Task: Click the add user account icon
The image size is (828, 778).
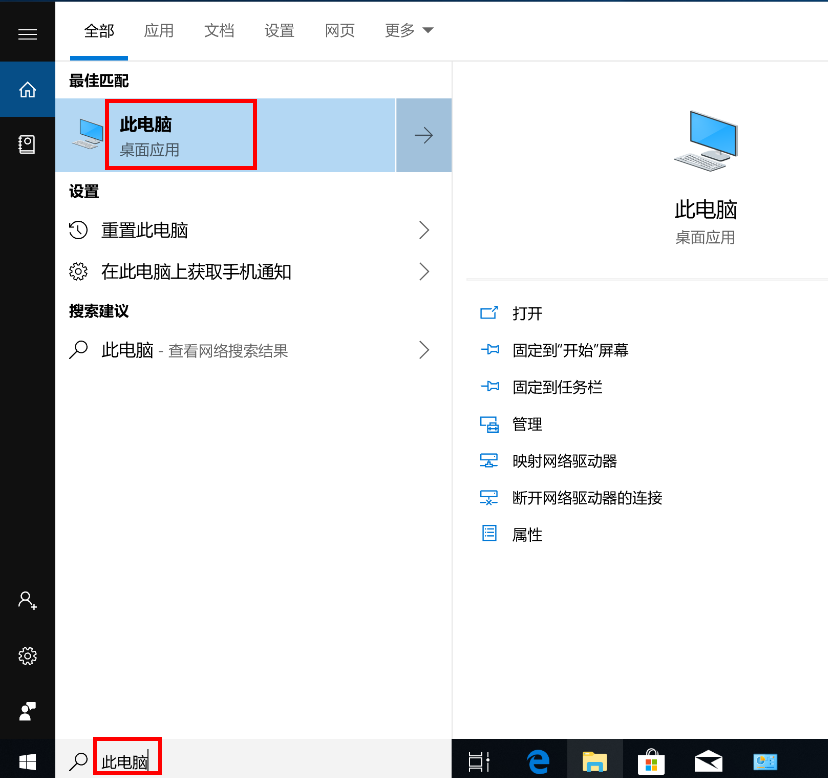Action: click(x=27, y=600)
